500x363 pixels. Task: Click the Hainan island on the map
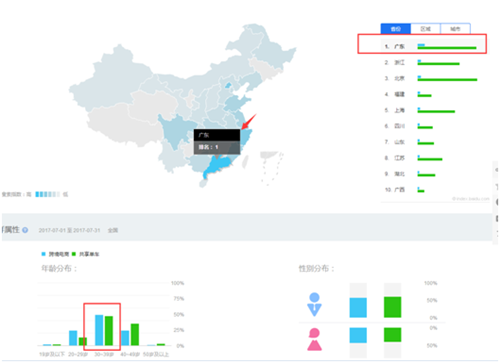point(203,183)
